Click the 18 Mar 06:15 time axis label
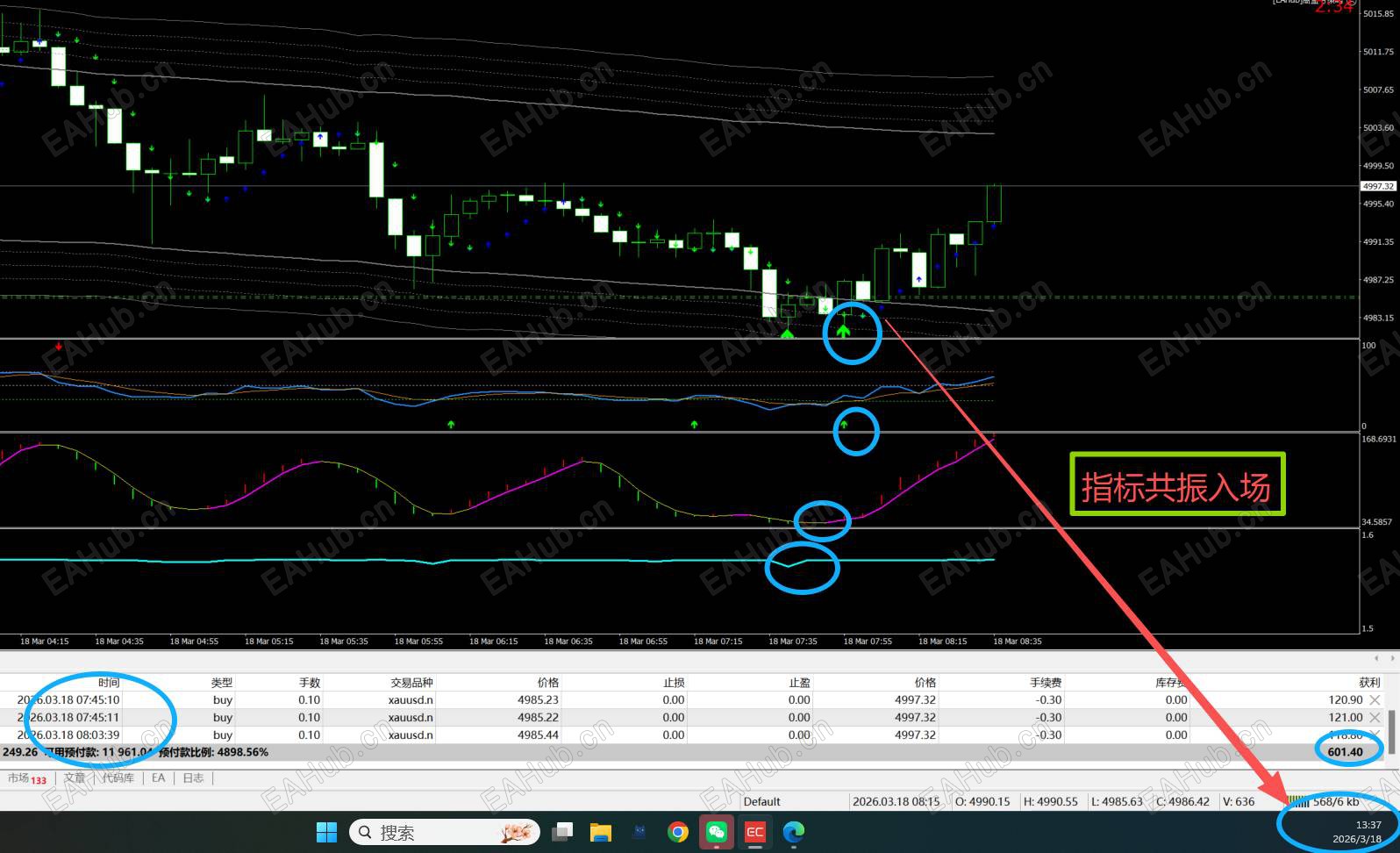The height and width of the screenshot is (853, 1400). click(x=493, y=642)
